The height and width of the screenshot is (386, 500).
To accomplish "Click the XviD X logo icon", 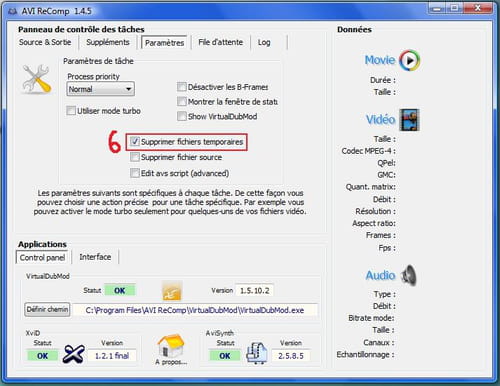I will click(x=74, y=354).
